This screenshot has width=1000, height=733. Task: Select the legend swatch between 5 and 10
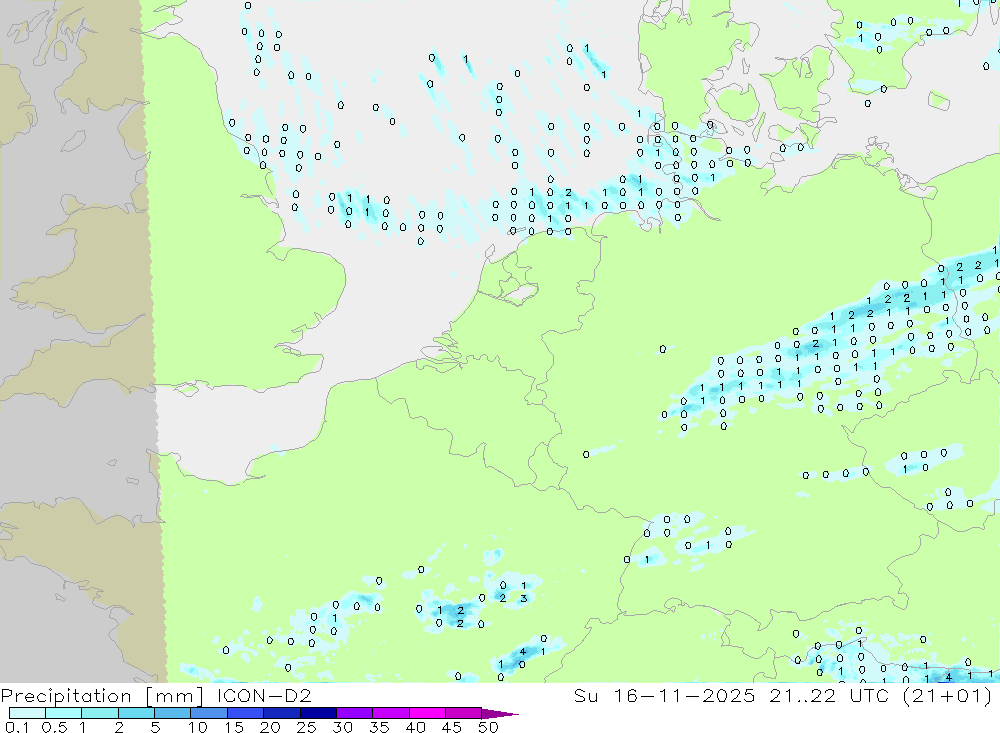[x=172, y=713]
